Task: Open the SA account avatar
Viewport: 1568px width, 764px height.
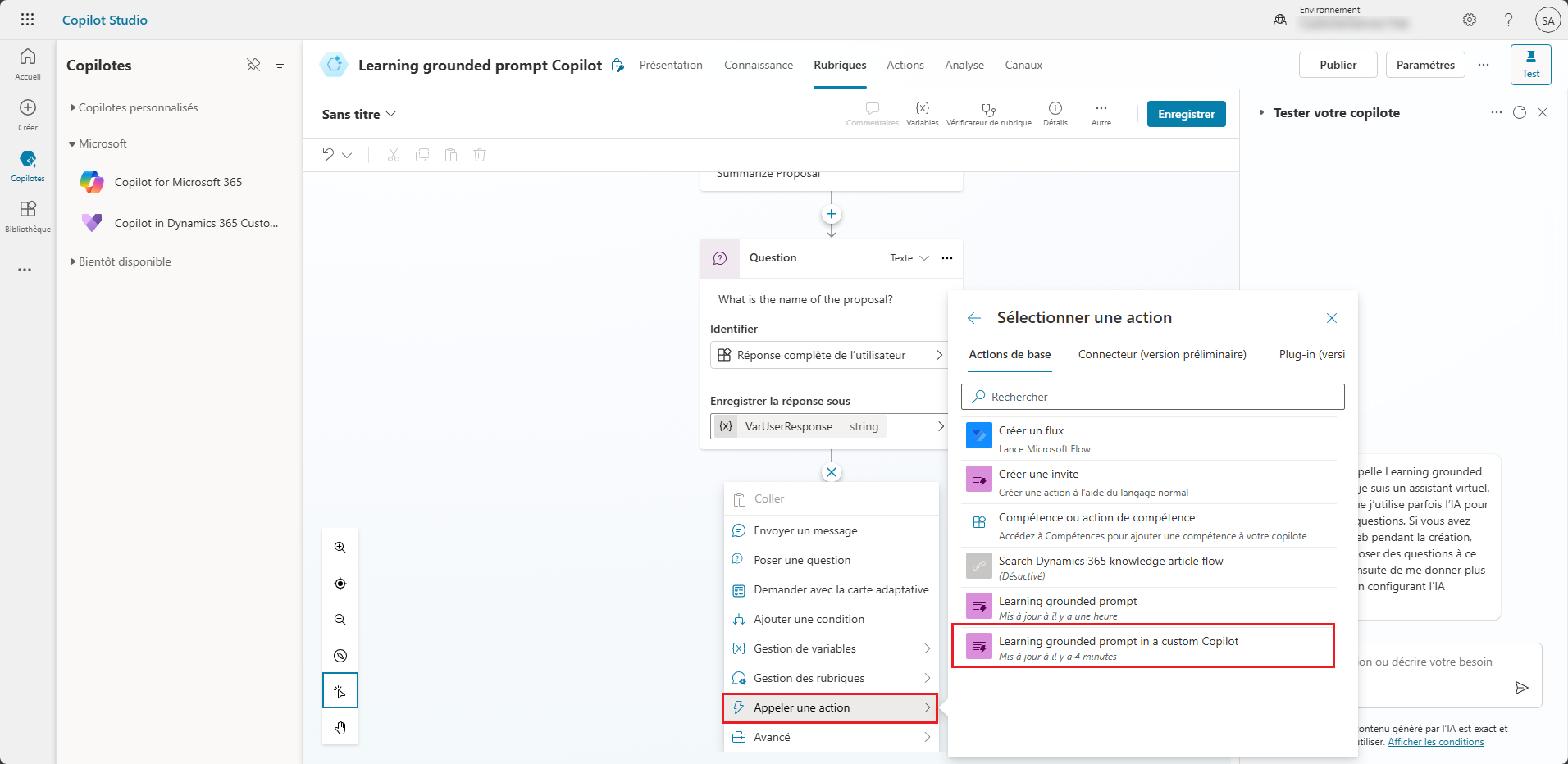Action: coord(1547,20)
